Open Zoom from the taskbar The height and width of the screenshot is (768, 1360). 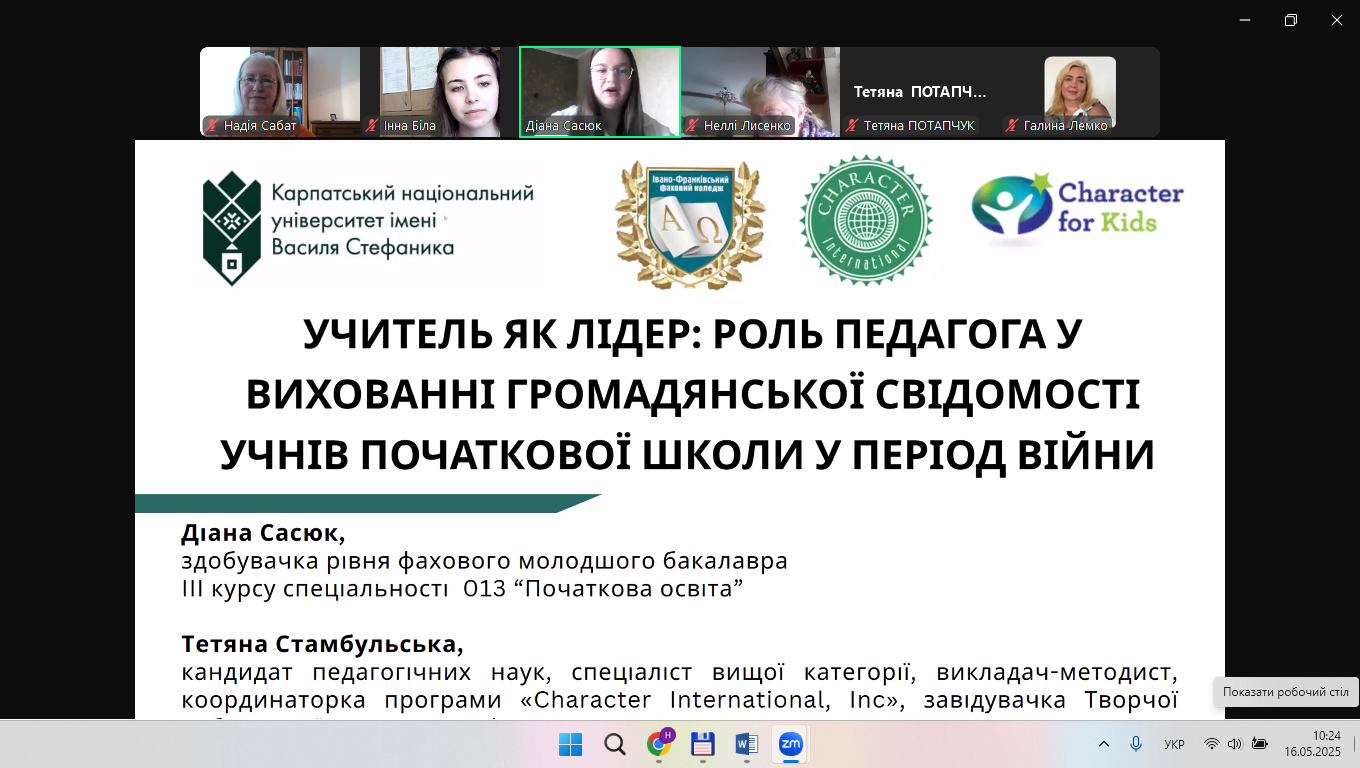tap(789, 744)
